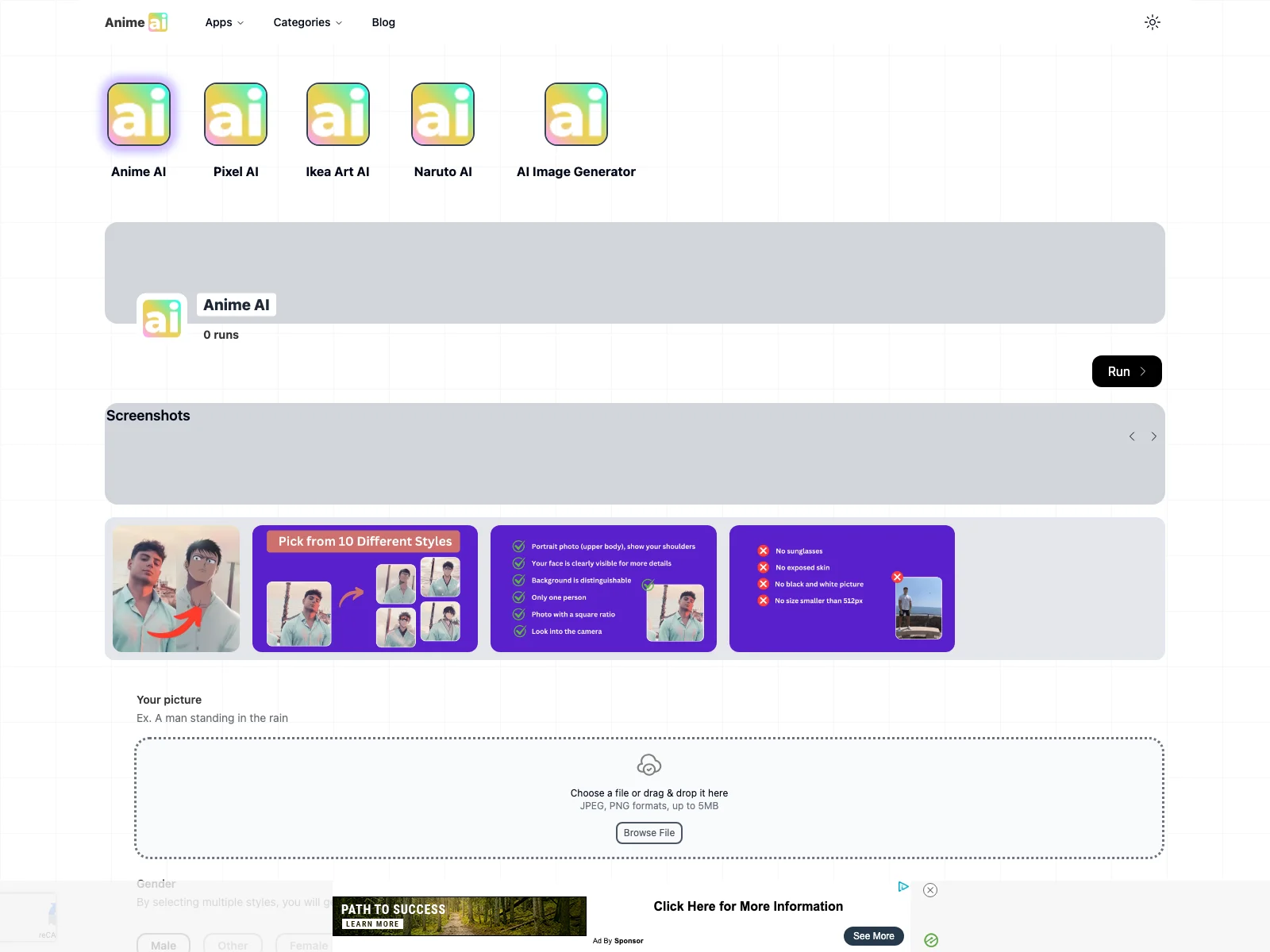The image size is (1270, 952).
Task: Click the AI Image Generator label
Action: [x=576, y=171]
